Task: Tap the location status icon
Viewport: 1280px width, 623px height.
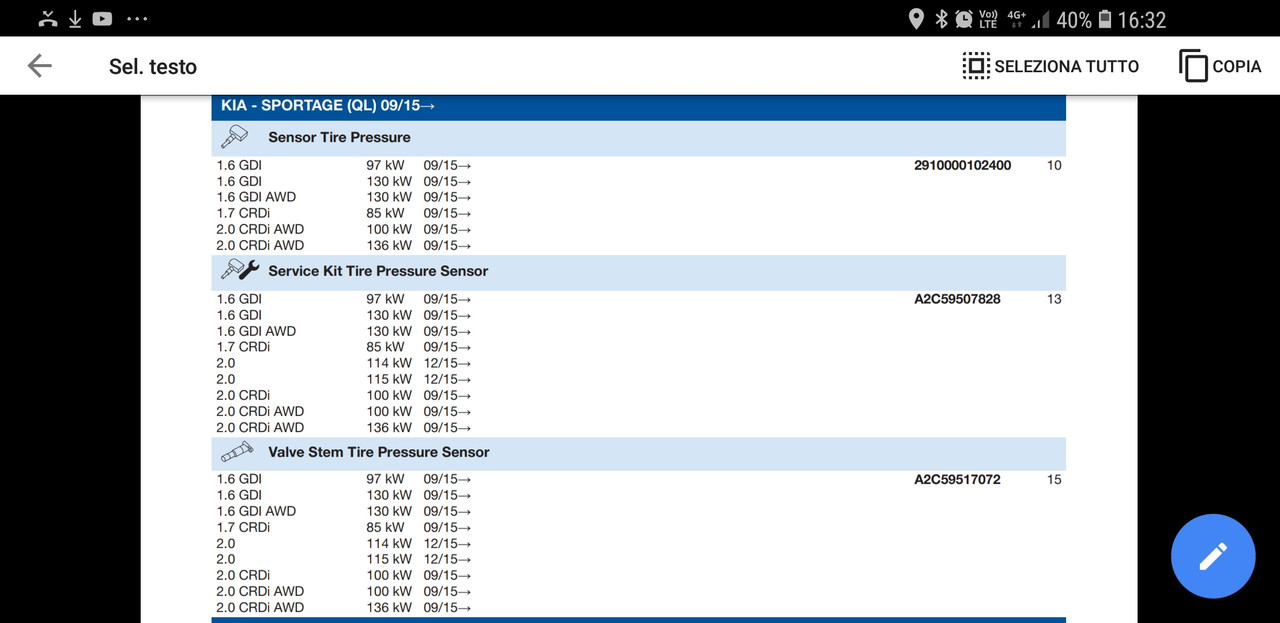Action: coord(915,19)
